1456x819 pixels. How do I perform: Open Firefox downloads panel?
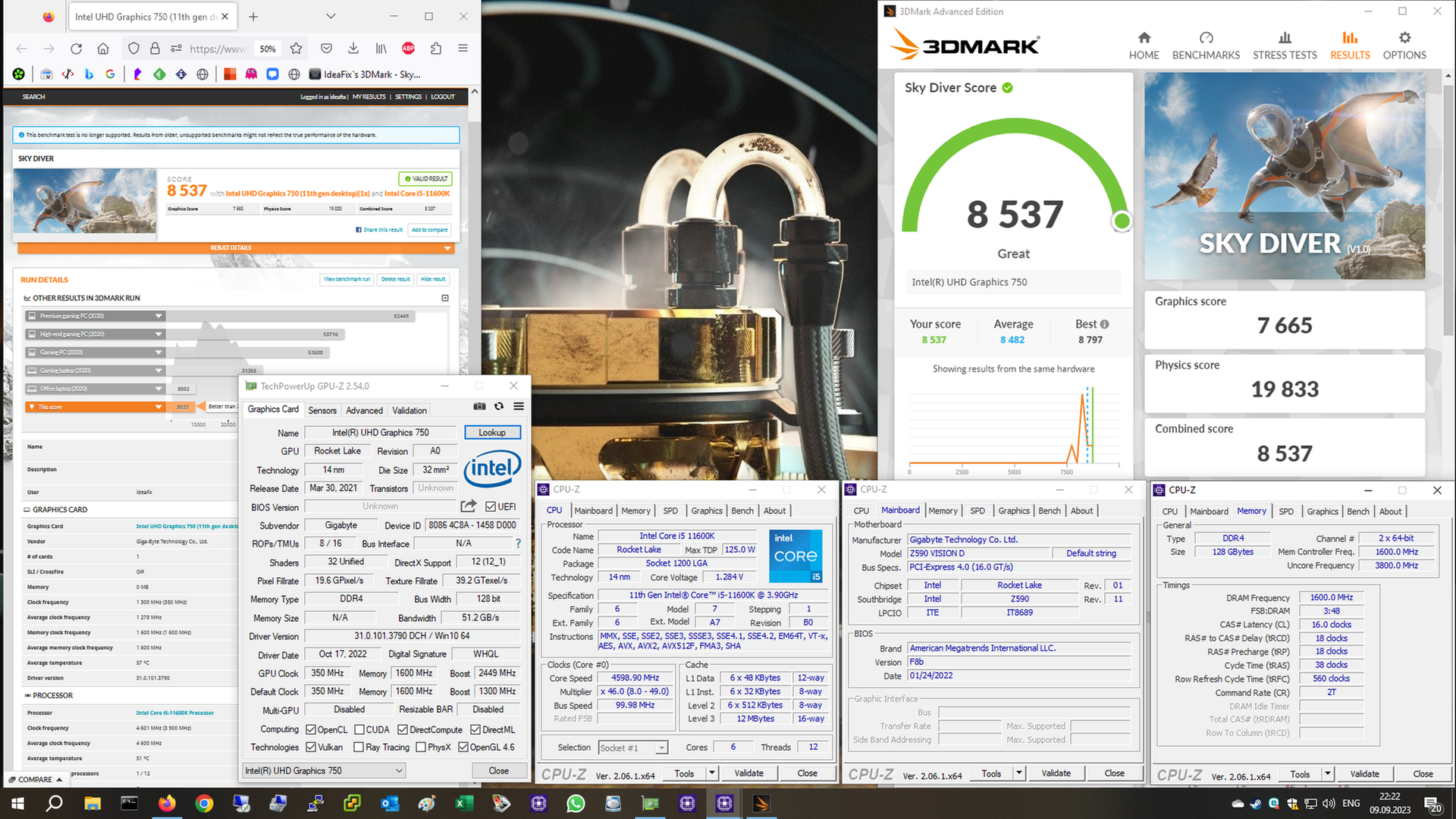[x=353, y=49]
